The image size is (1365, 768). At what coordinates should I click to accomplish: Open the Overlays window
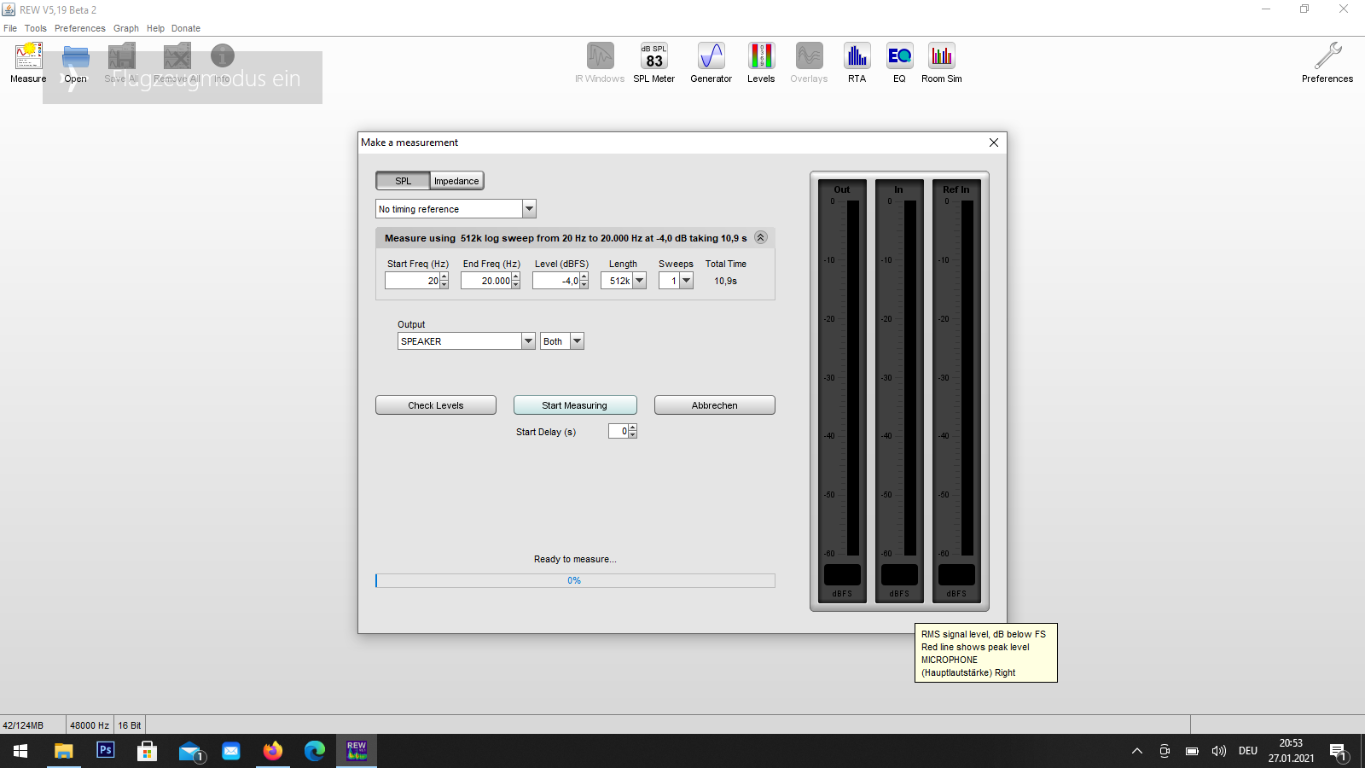coord(809,62)
